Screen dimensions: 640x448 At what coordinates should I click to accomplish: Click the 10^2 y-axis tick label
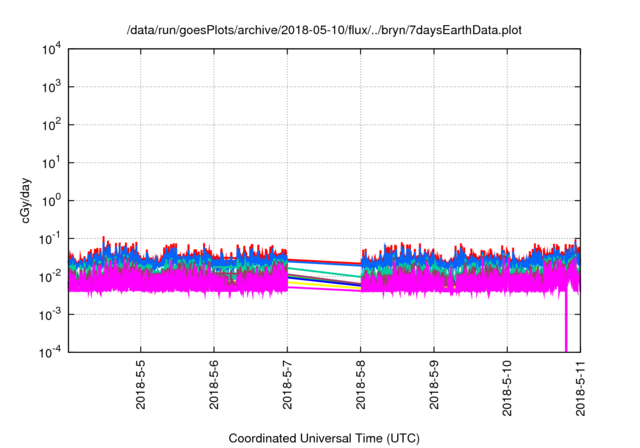tap(52, 125)
